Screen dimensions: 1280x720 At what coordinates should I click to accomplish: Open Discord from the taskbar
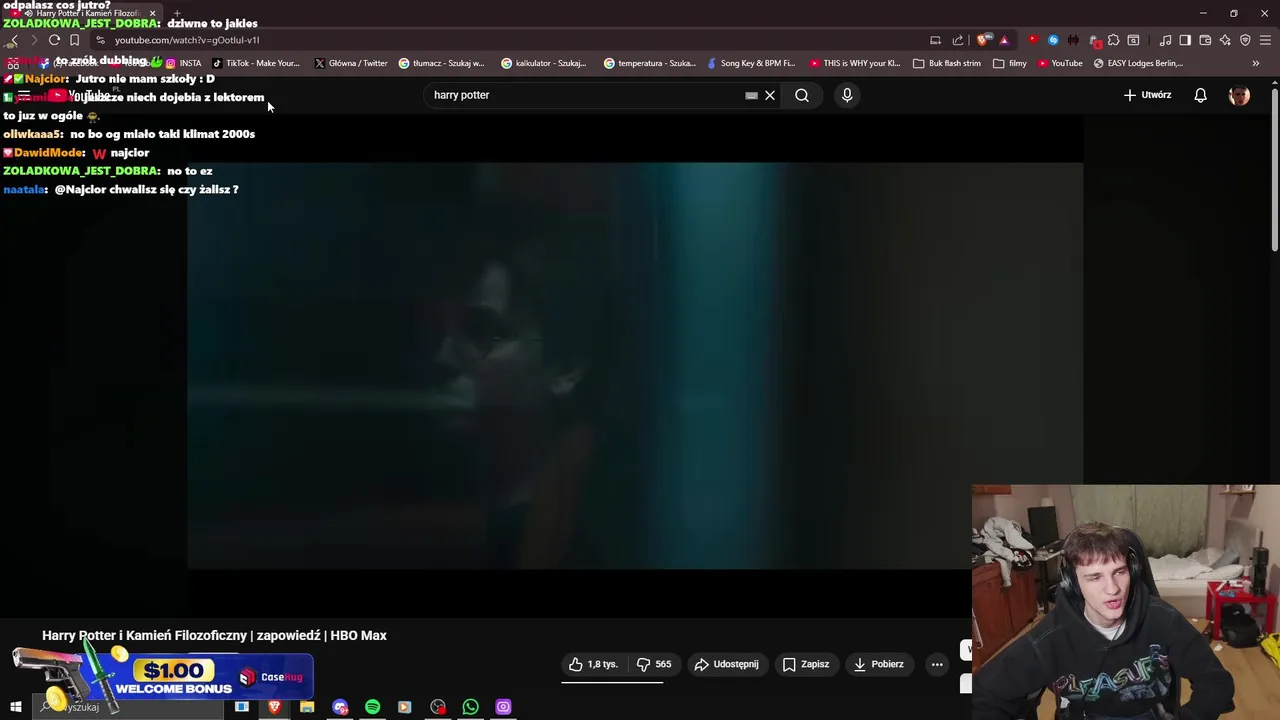point(340,707)
